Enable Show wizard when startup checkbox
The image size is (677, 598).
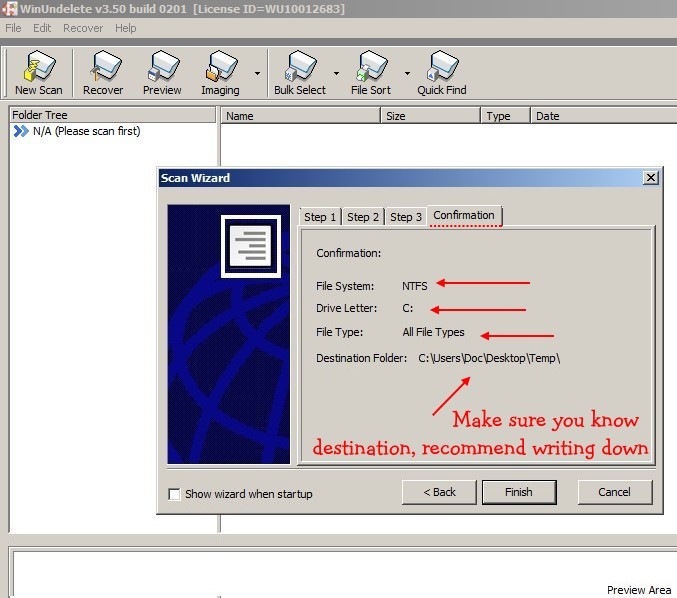[175, 494]
